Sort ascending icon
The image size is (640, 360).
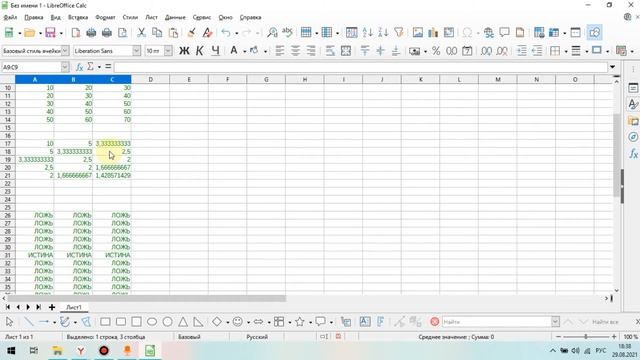coord(367,33)
